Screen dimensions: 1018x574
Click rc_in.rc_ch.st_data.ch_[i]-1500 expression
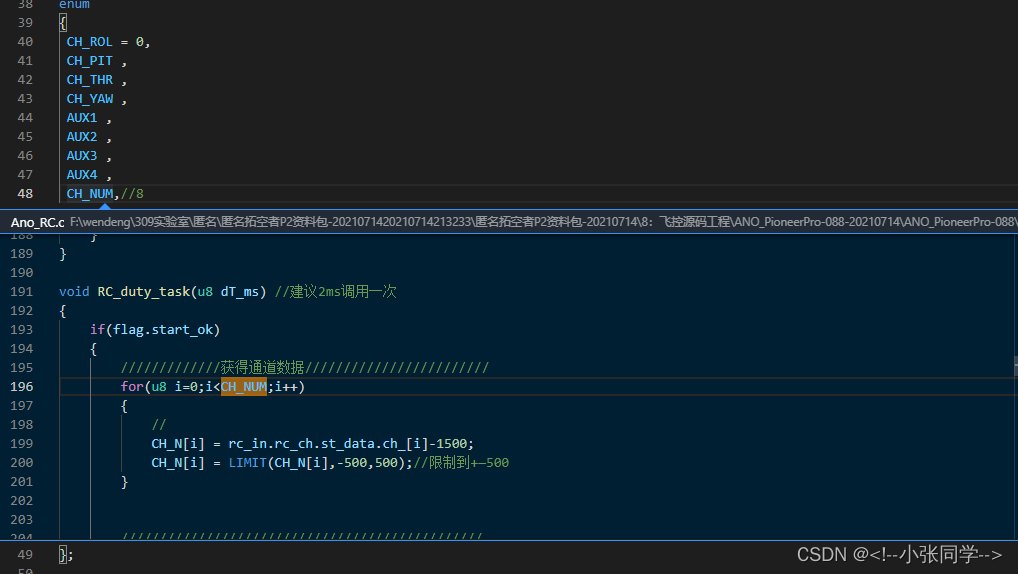click(x=347, y=443)
